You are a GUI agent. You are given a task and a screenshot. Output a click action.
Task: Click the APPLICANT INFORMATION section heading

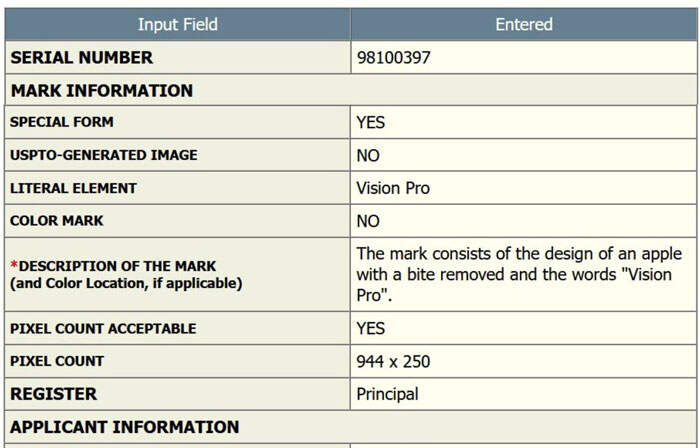[124, 427]
